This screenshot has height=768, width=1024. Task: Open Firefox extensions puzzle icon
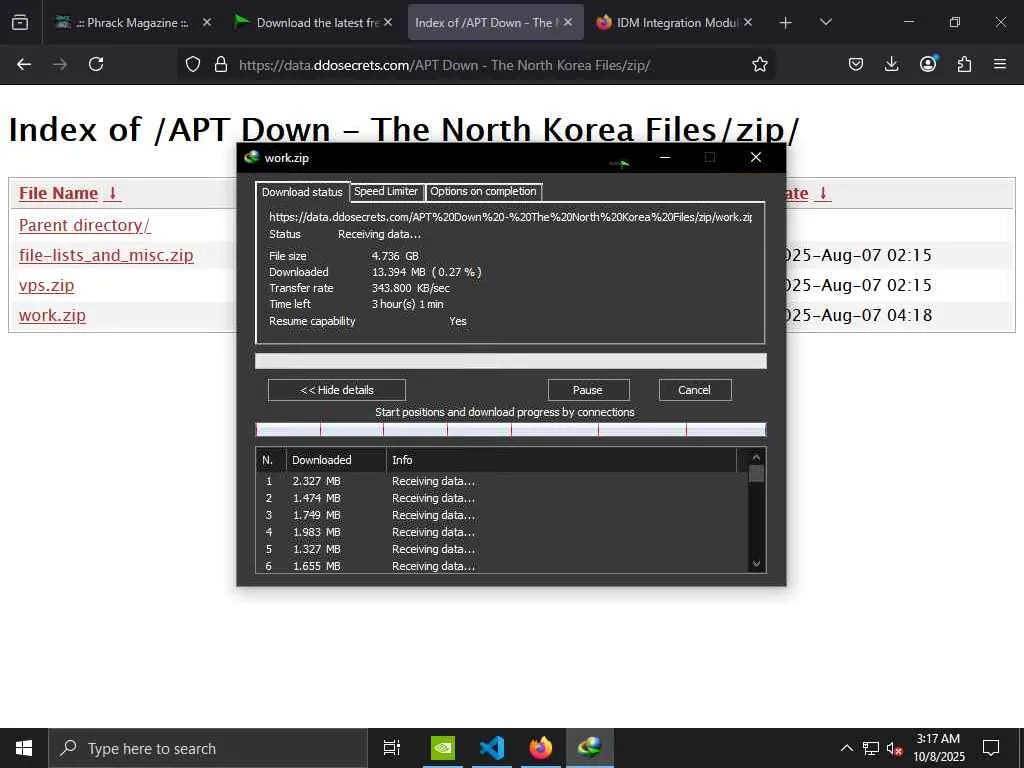point(964,64)
